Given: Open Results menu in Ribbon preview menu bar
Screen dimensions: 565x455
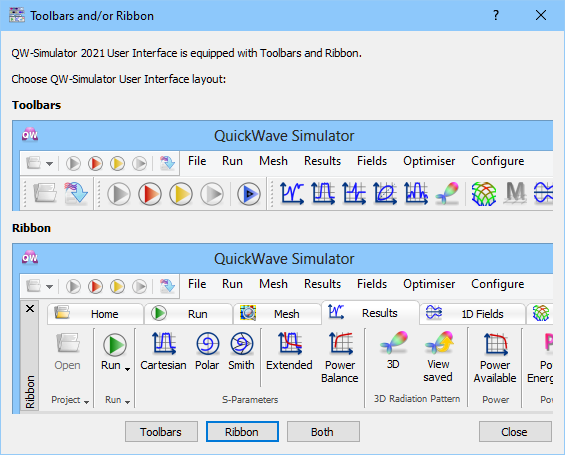Looking at the screenshot, I should (x=322, y=284).
